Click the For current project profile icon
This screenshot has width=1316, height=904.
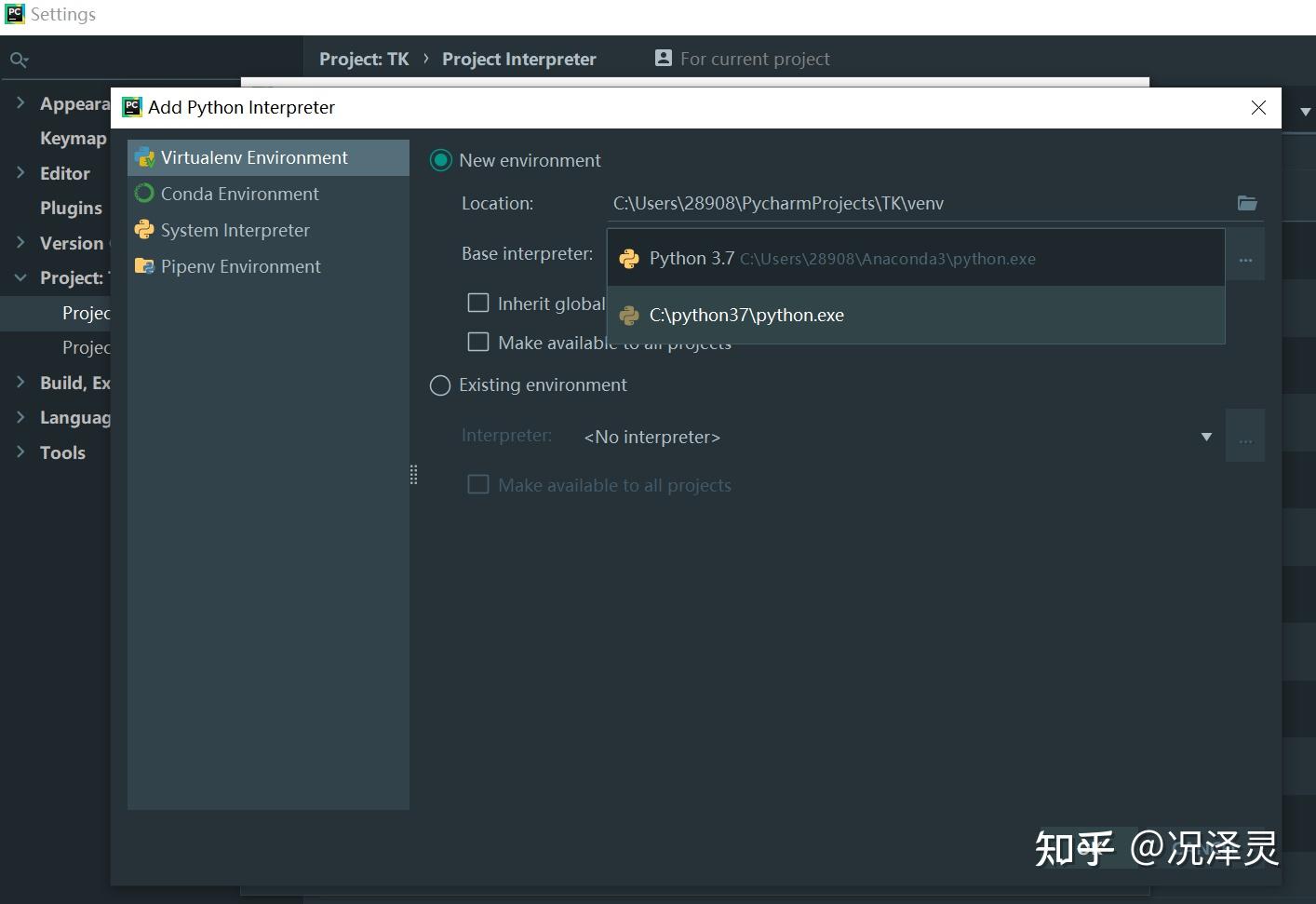663,58
